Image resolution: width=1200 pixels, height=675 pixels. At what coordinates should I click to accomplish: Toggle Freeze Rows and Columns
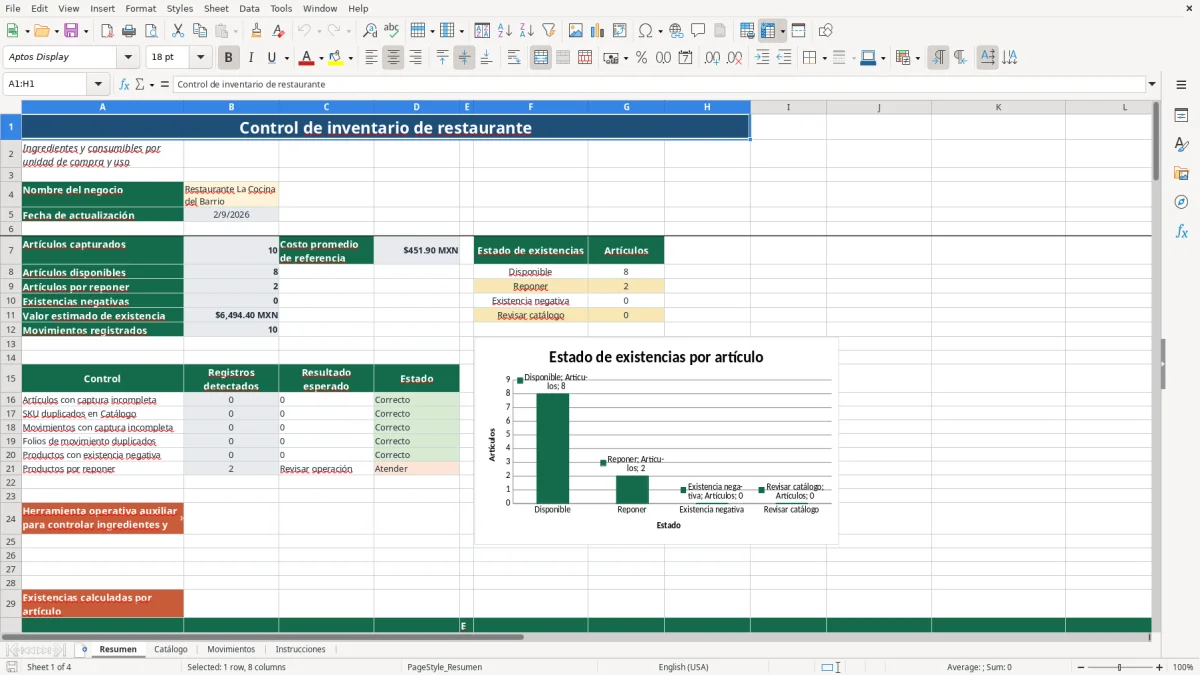768,31
